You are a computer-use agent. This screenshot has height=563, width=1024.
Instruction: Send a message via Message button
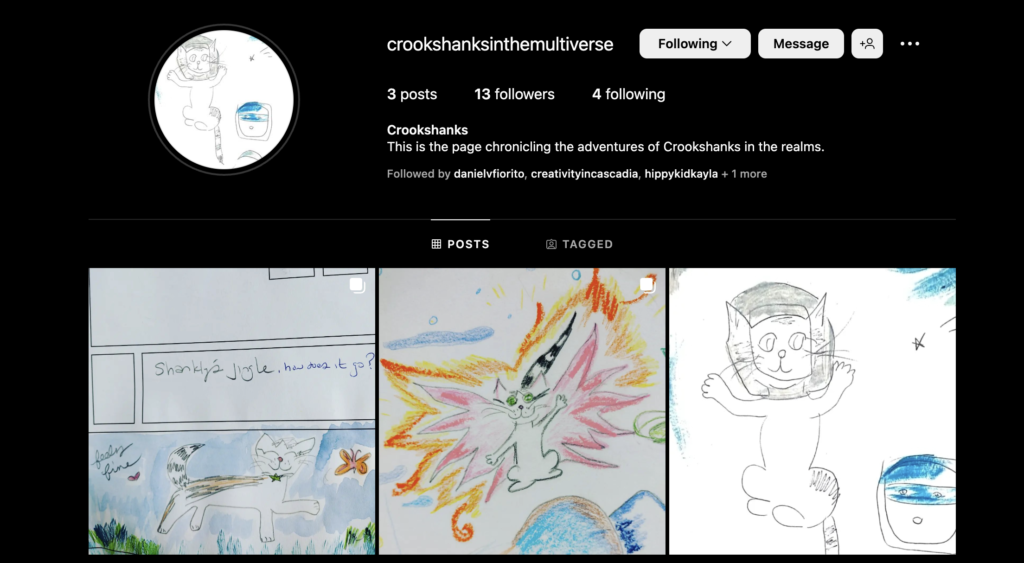point(801,44)
